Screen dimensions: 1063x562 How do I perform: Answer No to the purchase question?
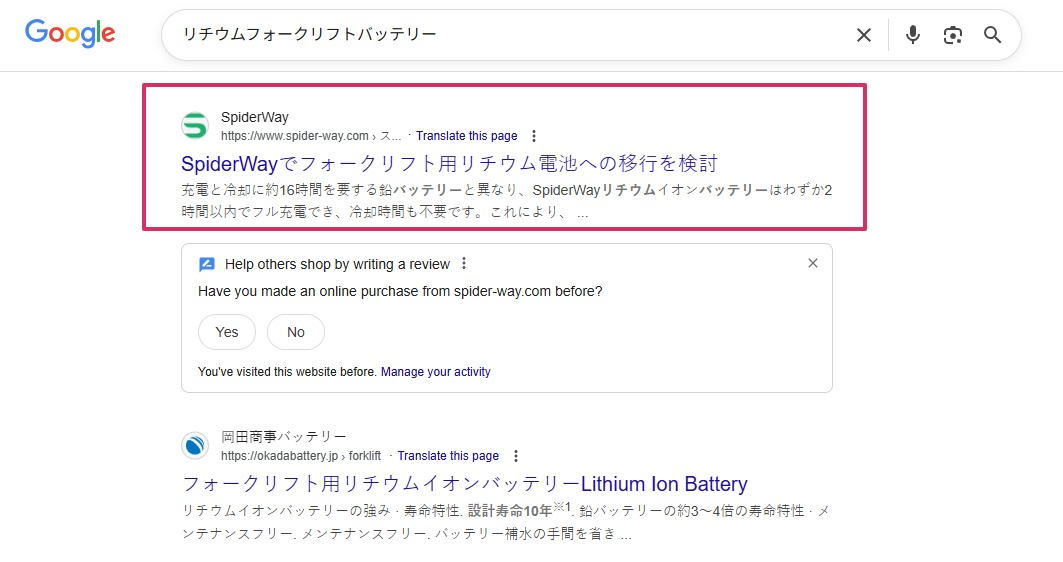point(296,332)
